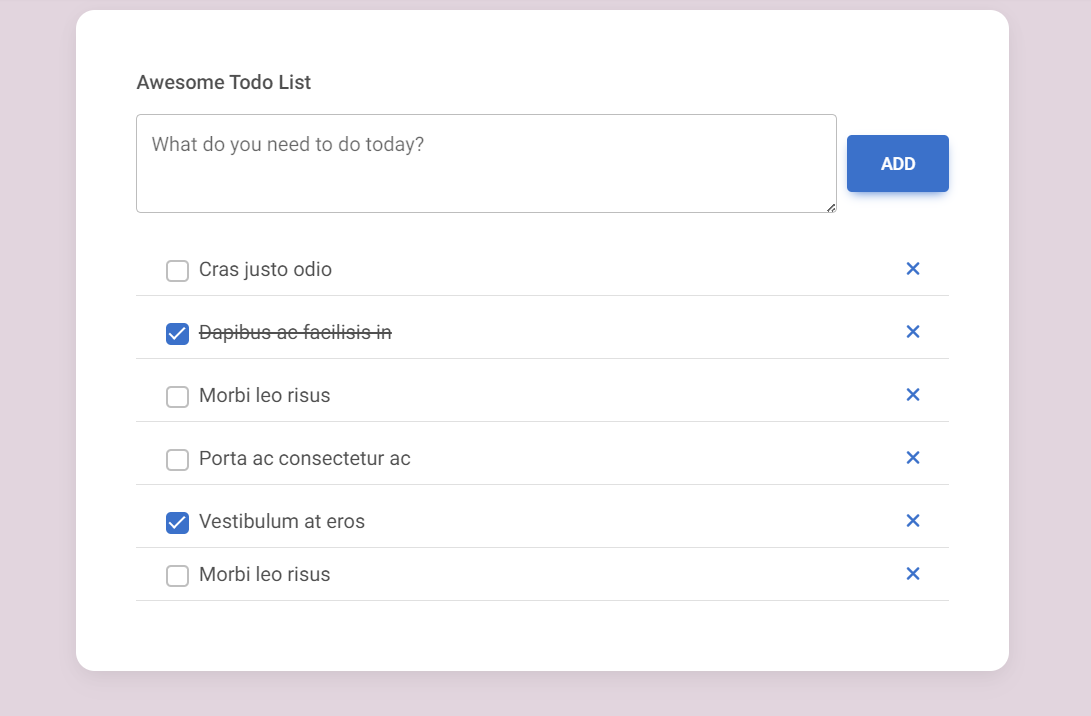Remove the bottom Morbi leo risus item
1091x716 pixels.
[x=913, y=573]
